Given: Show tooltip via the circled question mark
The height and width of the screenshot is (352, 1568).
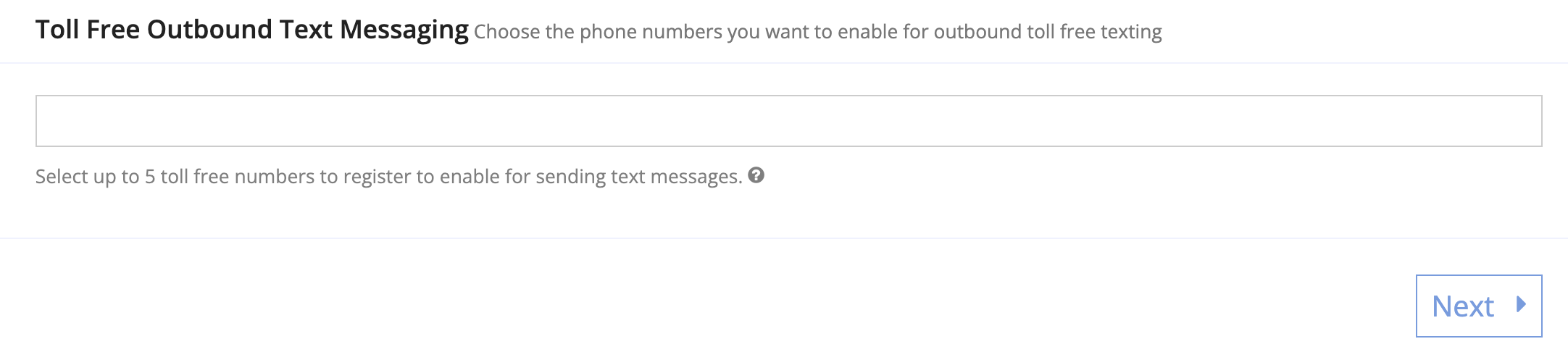Looking at the screenshot, I should coord(756,175).
